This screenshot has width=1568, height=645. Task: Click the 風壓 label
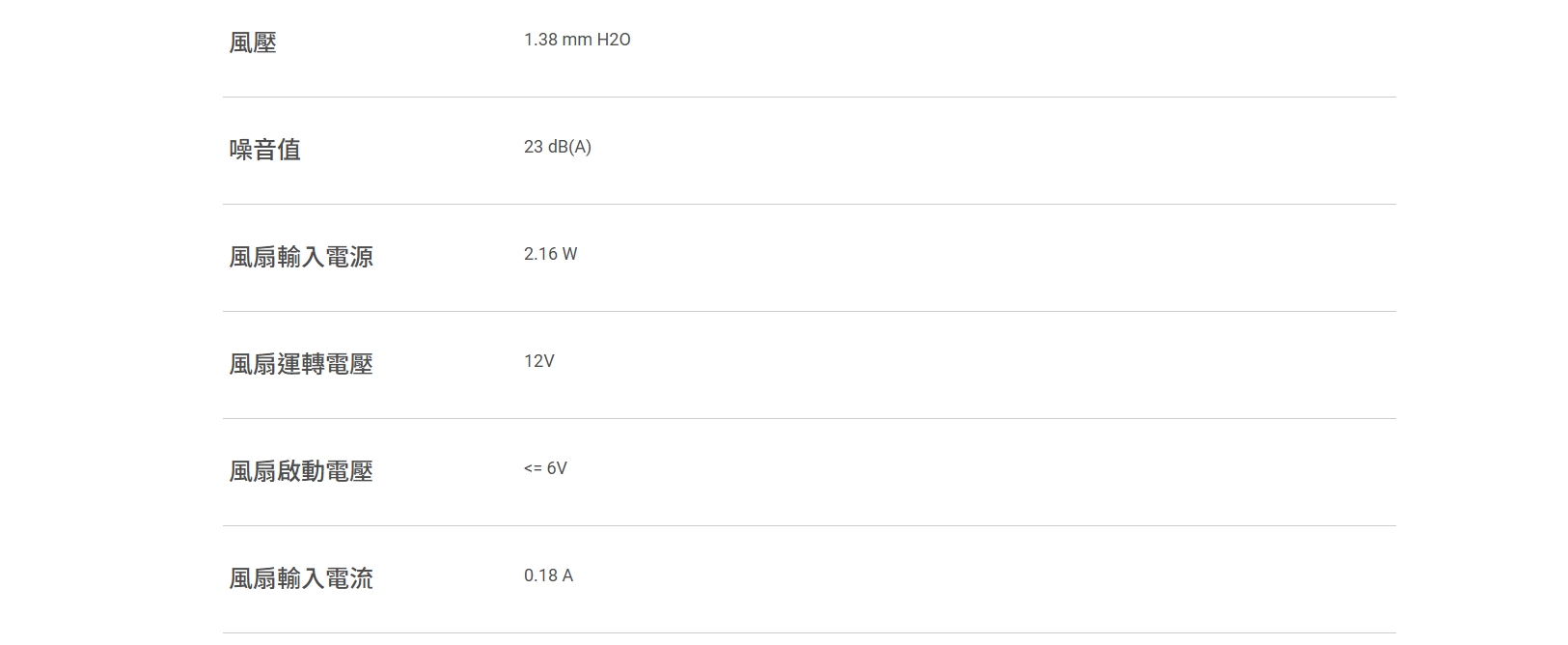[x=253, y=42]
